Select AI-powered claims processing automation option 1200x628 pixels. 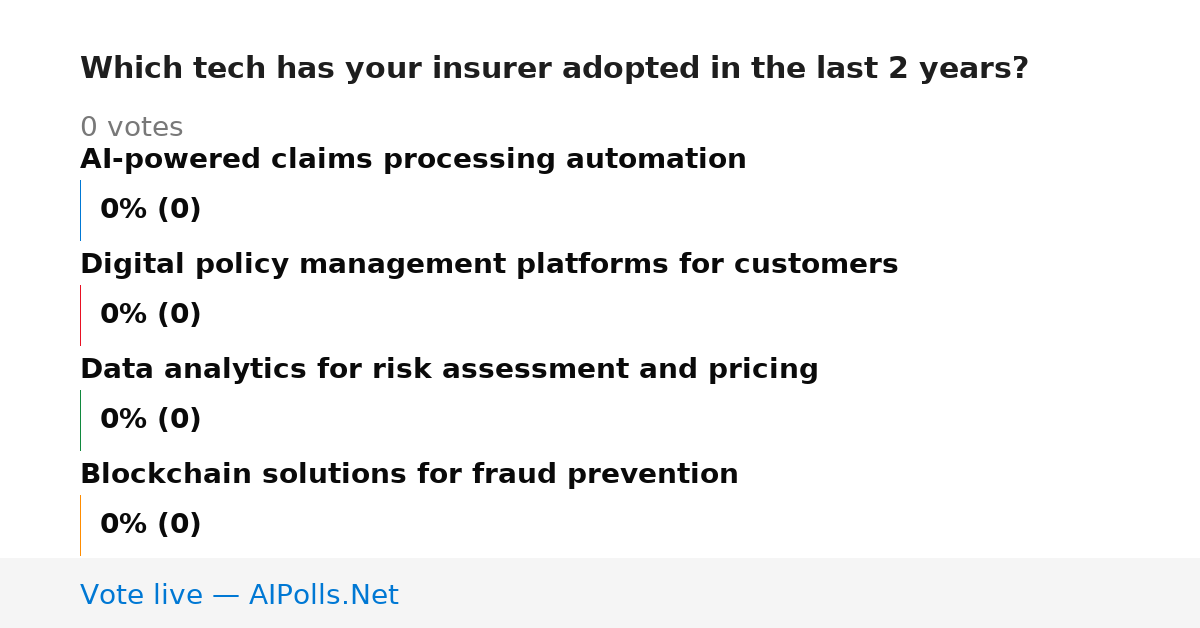[413, 160]
